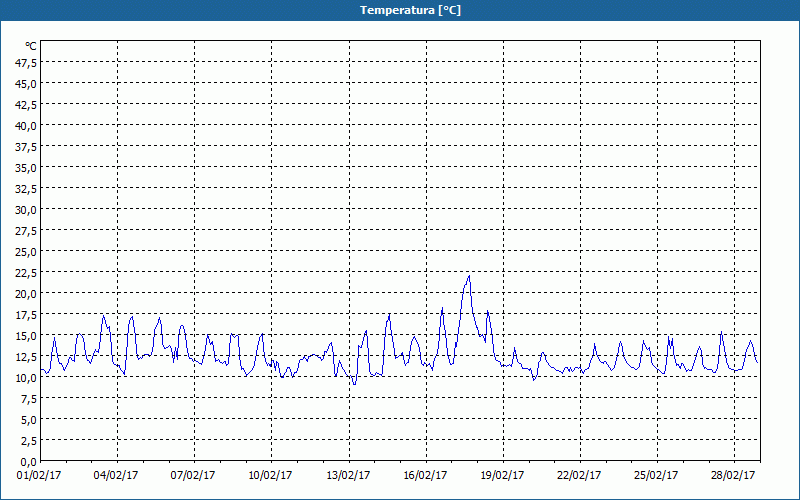The width and height of the screenshot is (800, 500).
Task: Select the 40,0 y-axis label
Action: pos(27,126)
